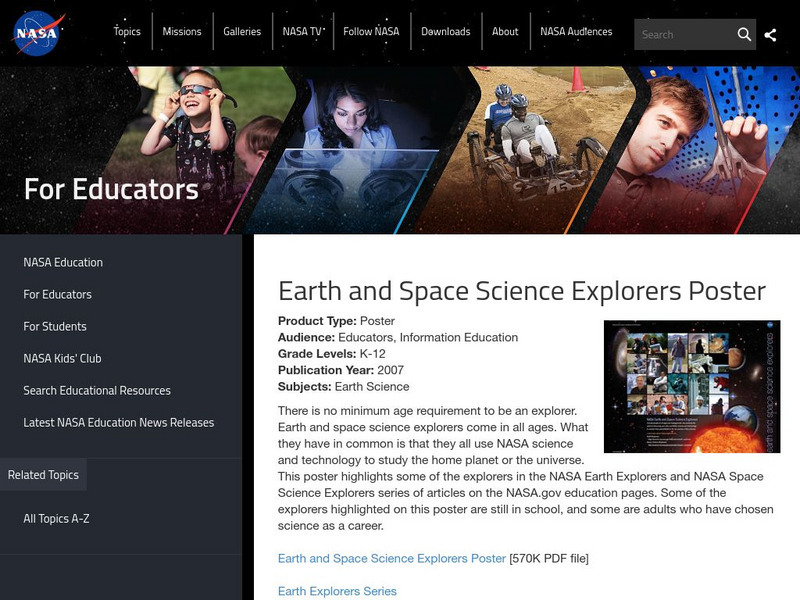Open the NASA TV menu

(x=302, y=32)
